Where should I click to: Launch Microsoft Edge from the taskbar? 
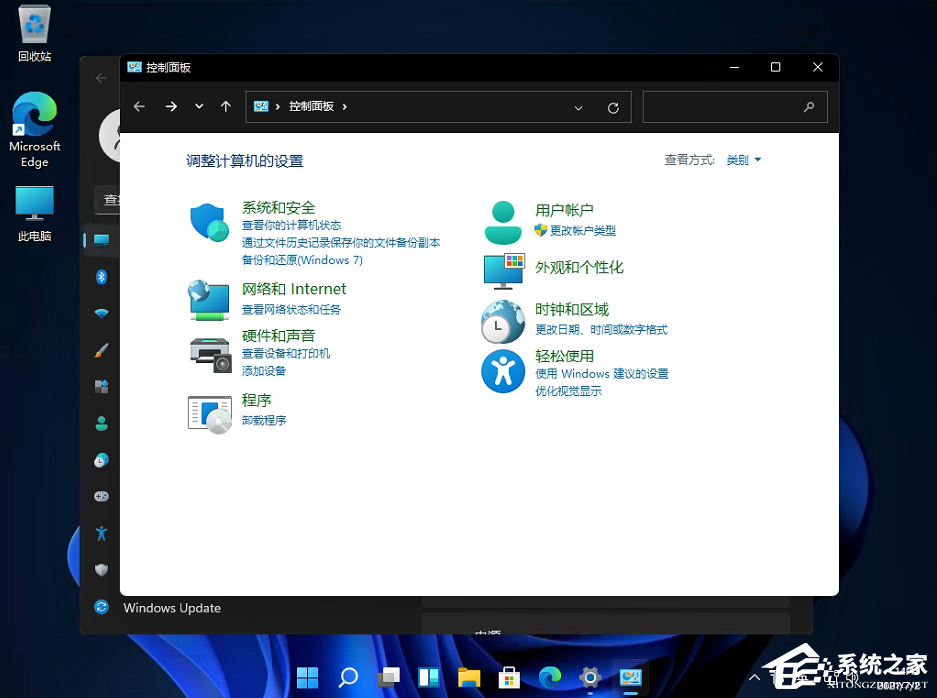[550, 677]
